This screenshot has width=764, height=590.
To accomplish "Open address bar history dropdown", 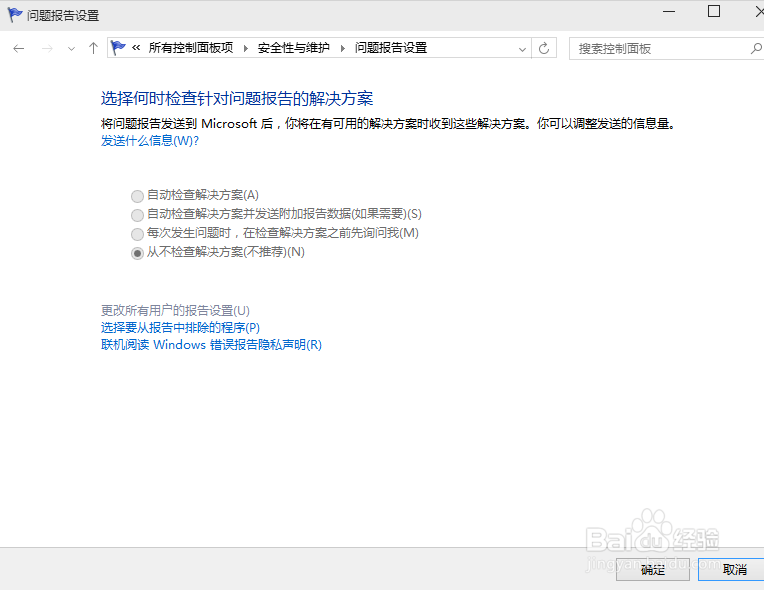I will pyautogui.click(x=522, y=49).
